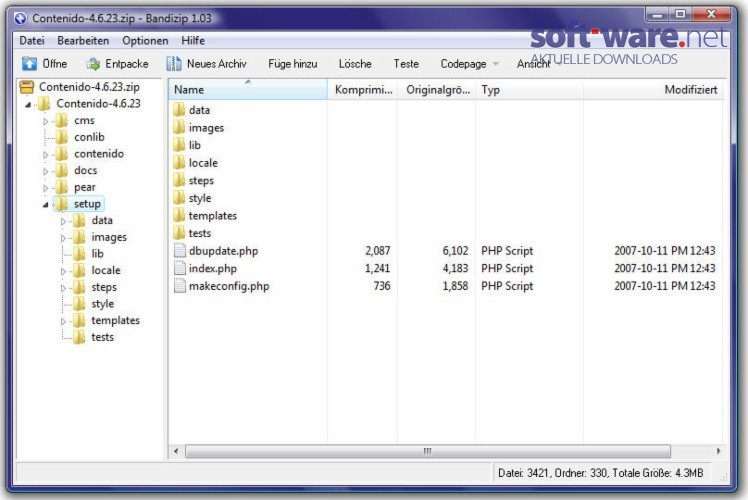
Task: Sort by the Komprimi... column header
Action: click(x=363, y=90)
